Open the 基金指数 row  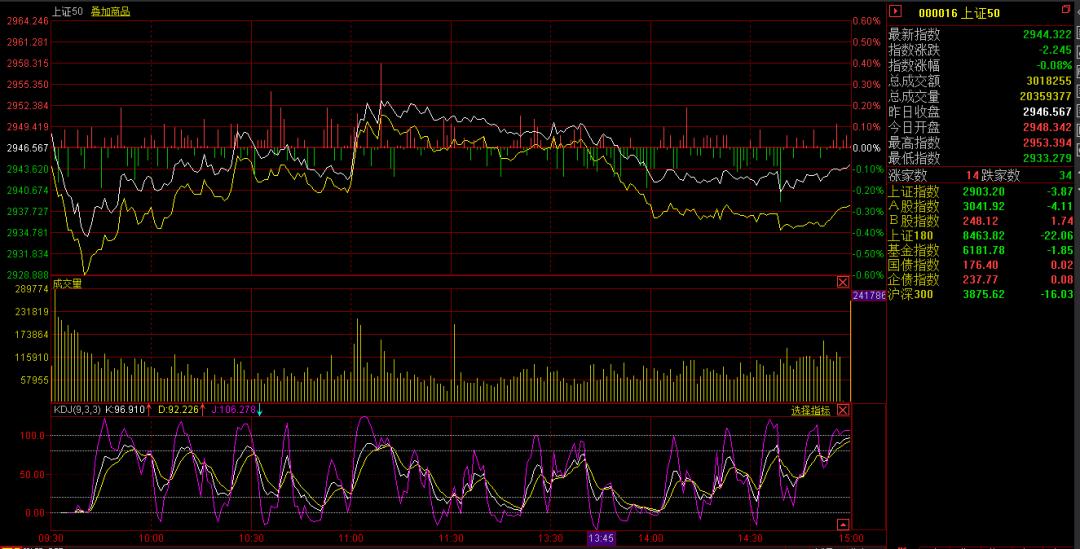(914, 250)
